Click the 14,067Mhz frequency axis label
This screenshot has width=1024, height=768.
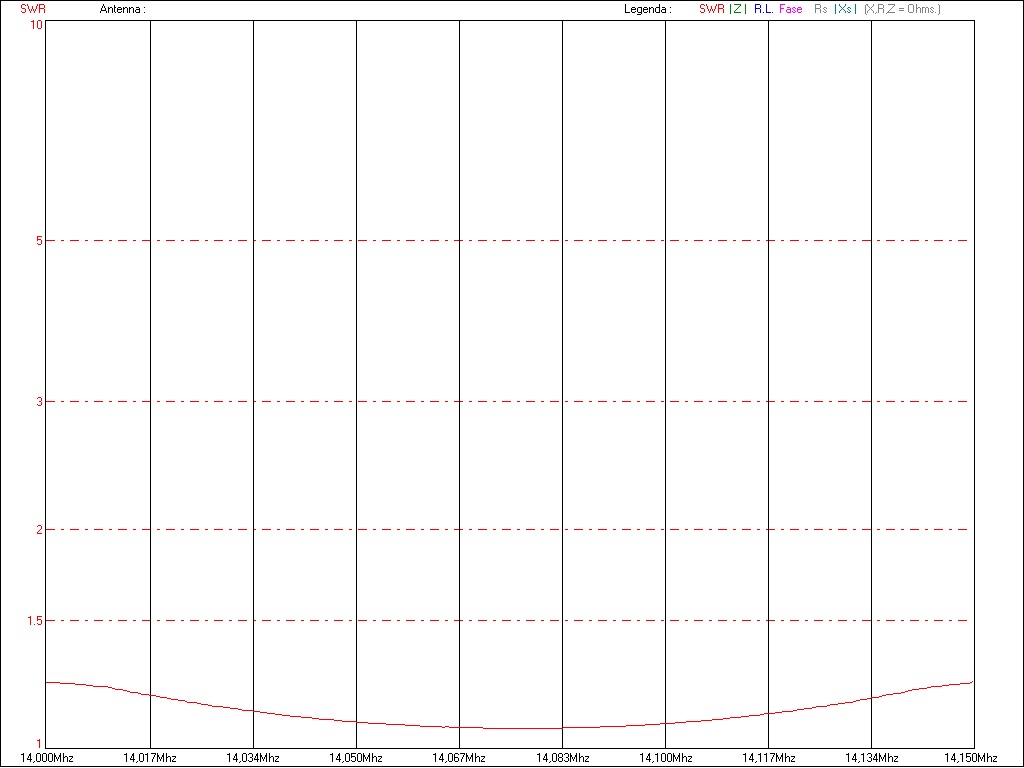pos(459,758)
